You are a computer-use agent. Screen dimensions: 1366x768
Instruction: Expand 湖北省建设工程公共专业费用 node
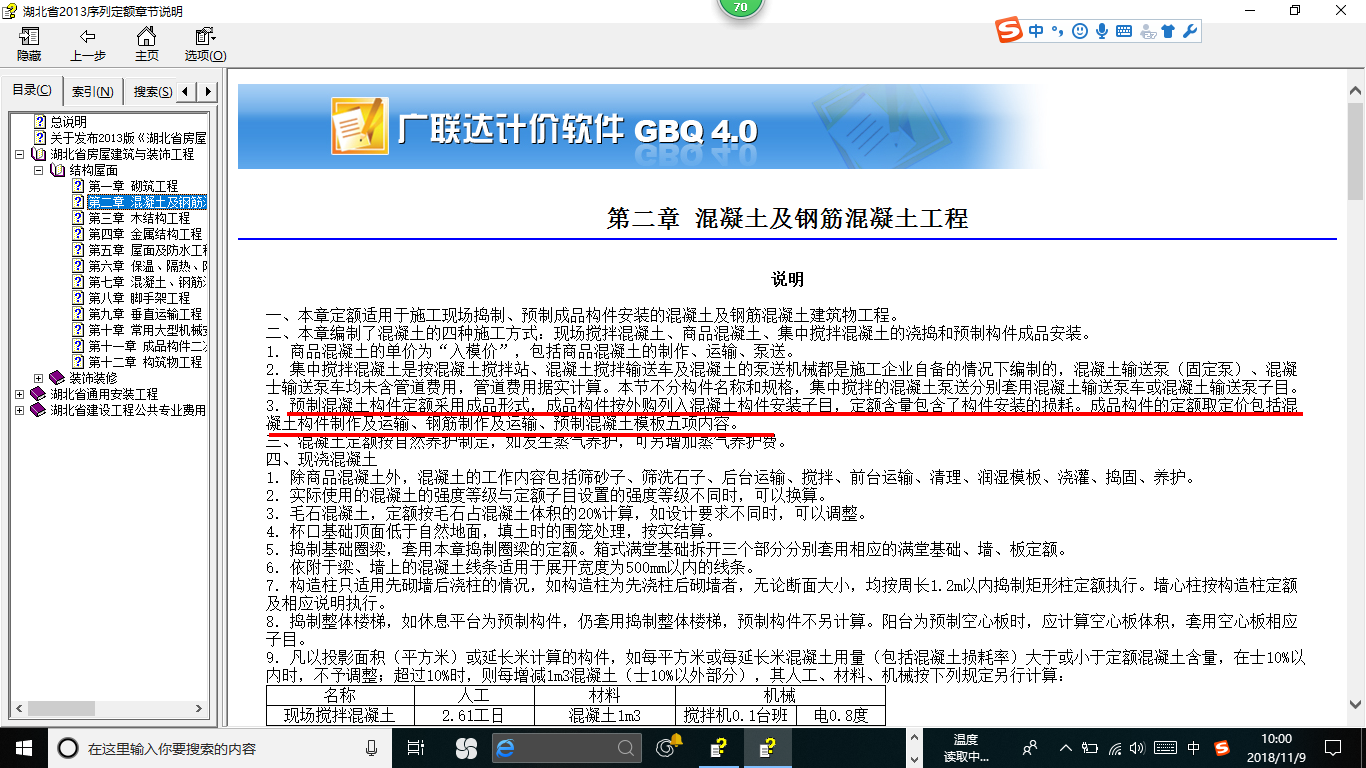pos(21,410)
